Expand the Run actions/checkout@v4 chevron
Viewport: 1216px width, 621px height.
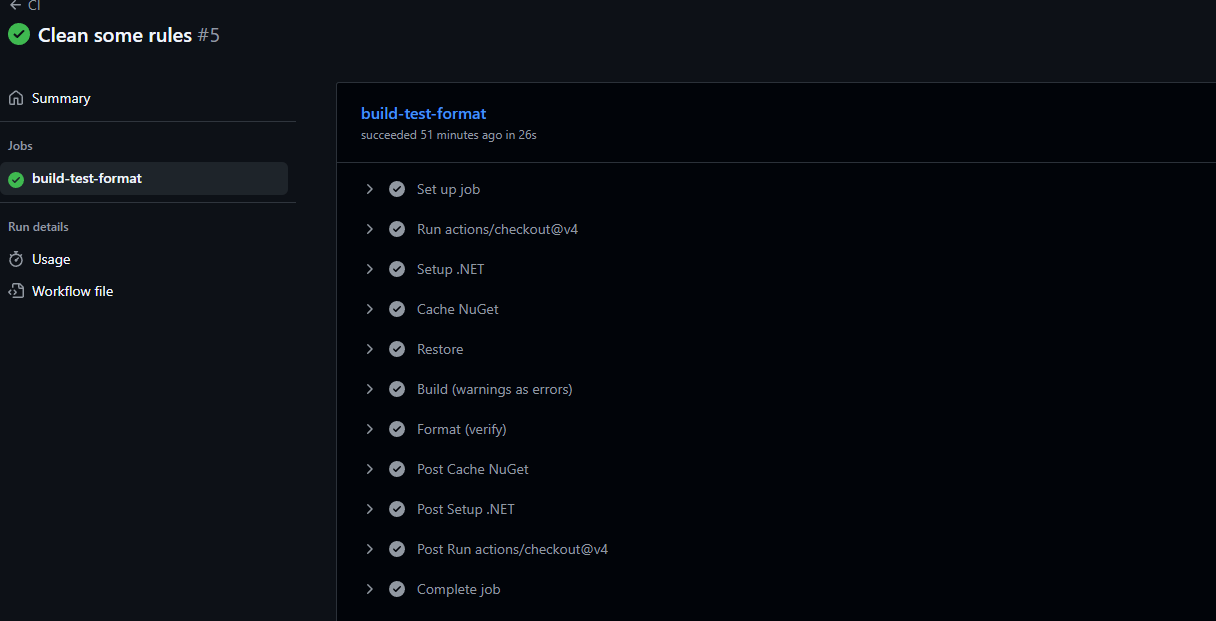(370, 229)
